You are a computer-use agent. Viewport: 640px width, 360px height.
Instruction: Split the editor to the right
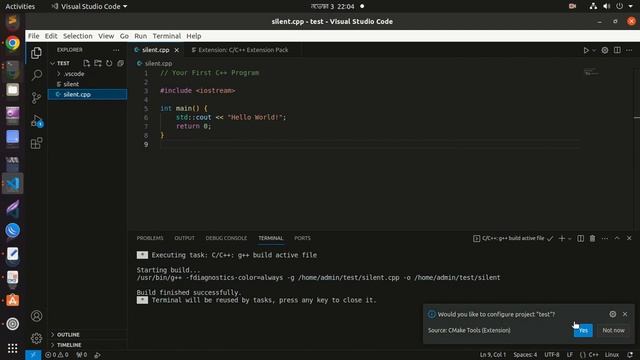(x=617, y=50)
